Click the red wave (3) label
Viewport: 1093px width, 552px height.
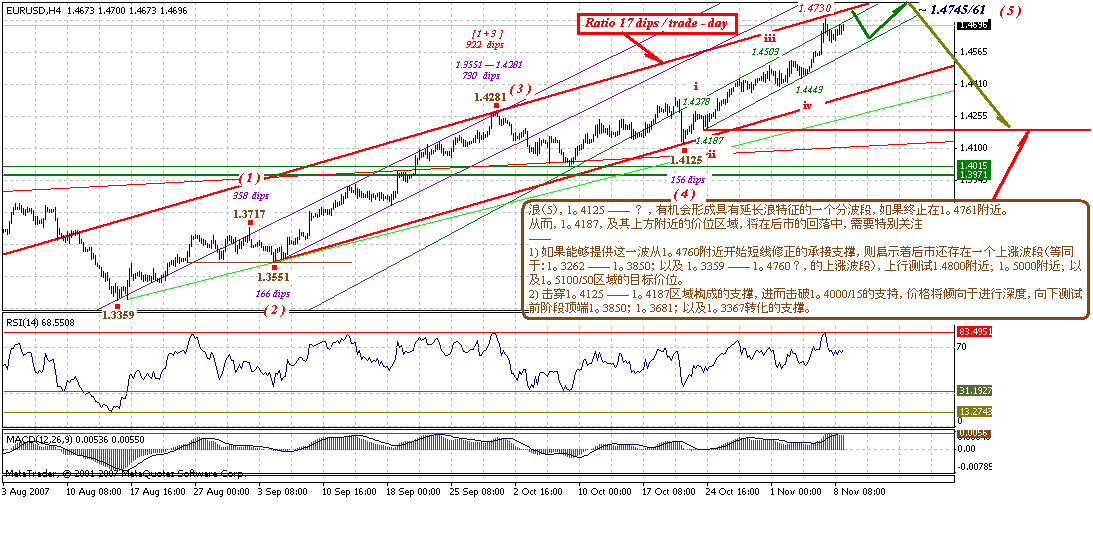521,89
